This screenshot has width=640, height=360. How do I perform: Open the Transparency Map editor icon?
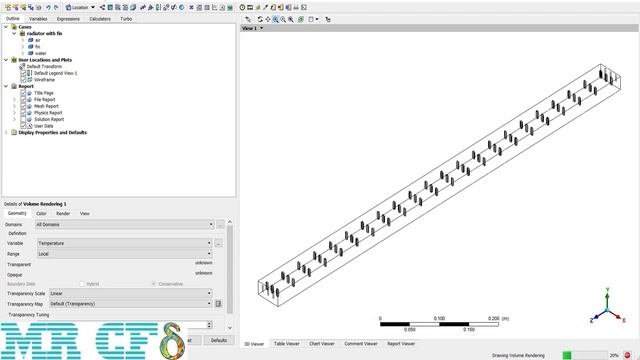[218, 304]
